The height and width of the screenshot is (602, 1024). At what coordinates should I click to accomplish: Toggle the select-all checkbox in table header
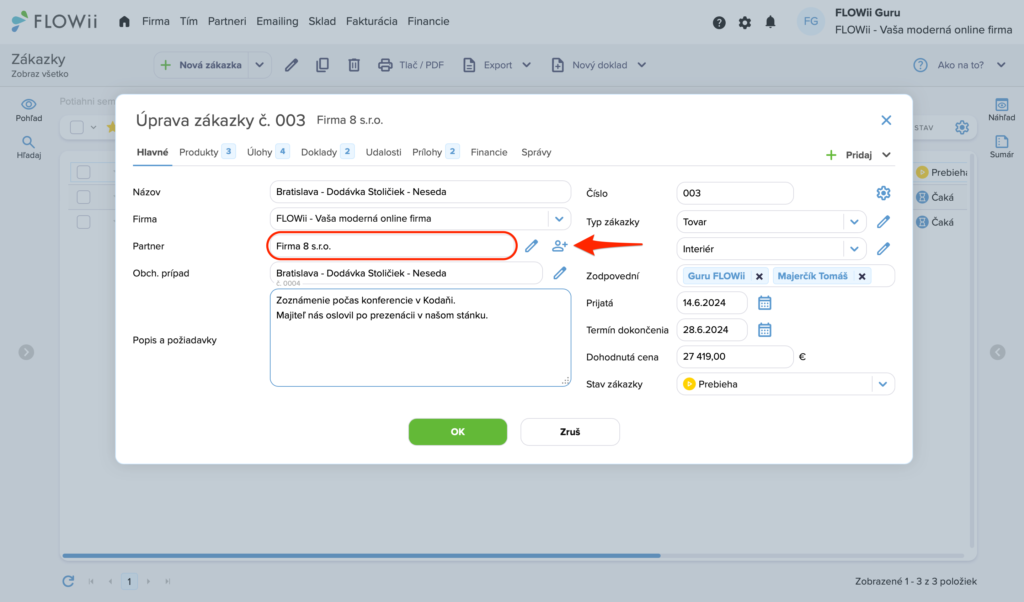[x=77, y=127]
